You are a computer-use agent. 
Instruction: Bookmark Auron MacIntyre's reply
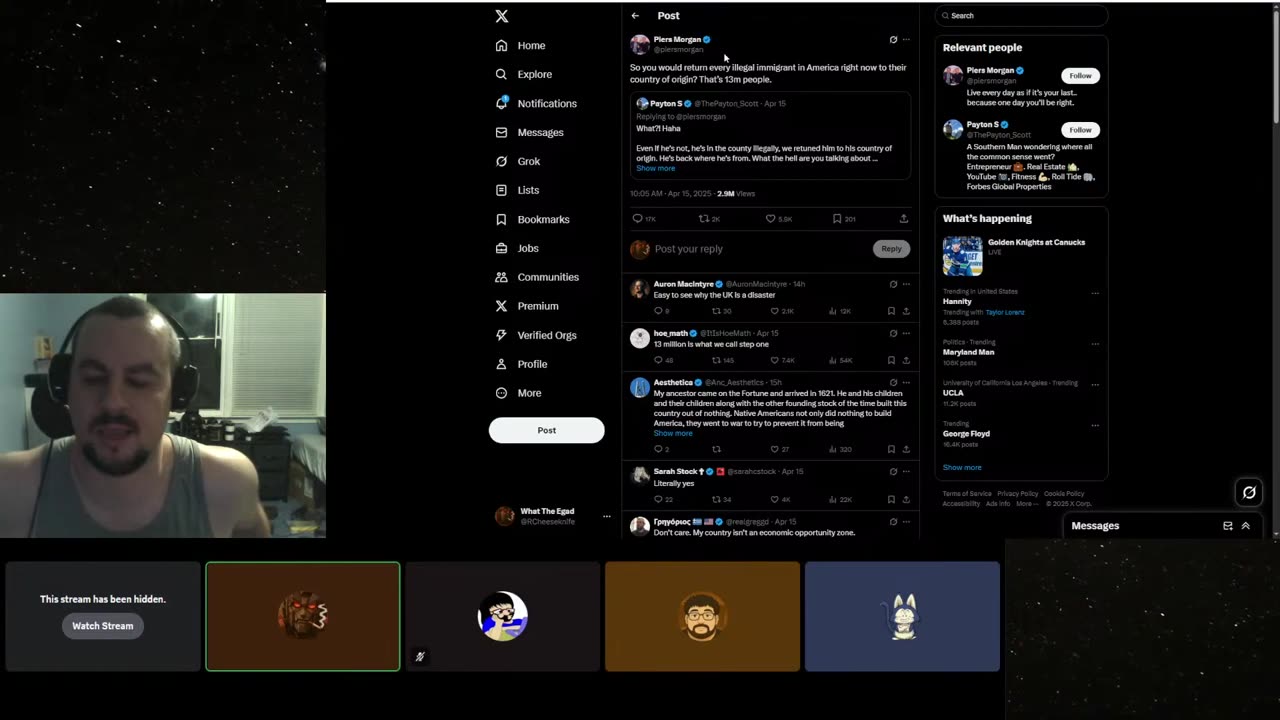pyautogui.click(x=891, y=311)
